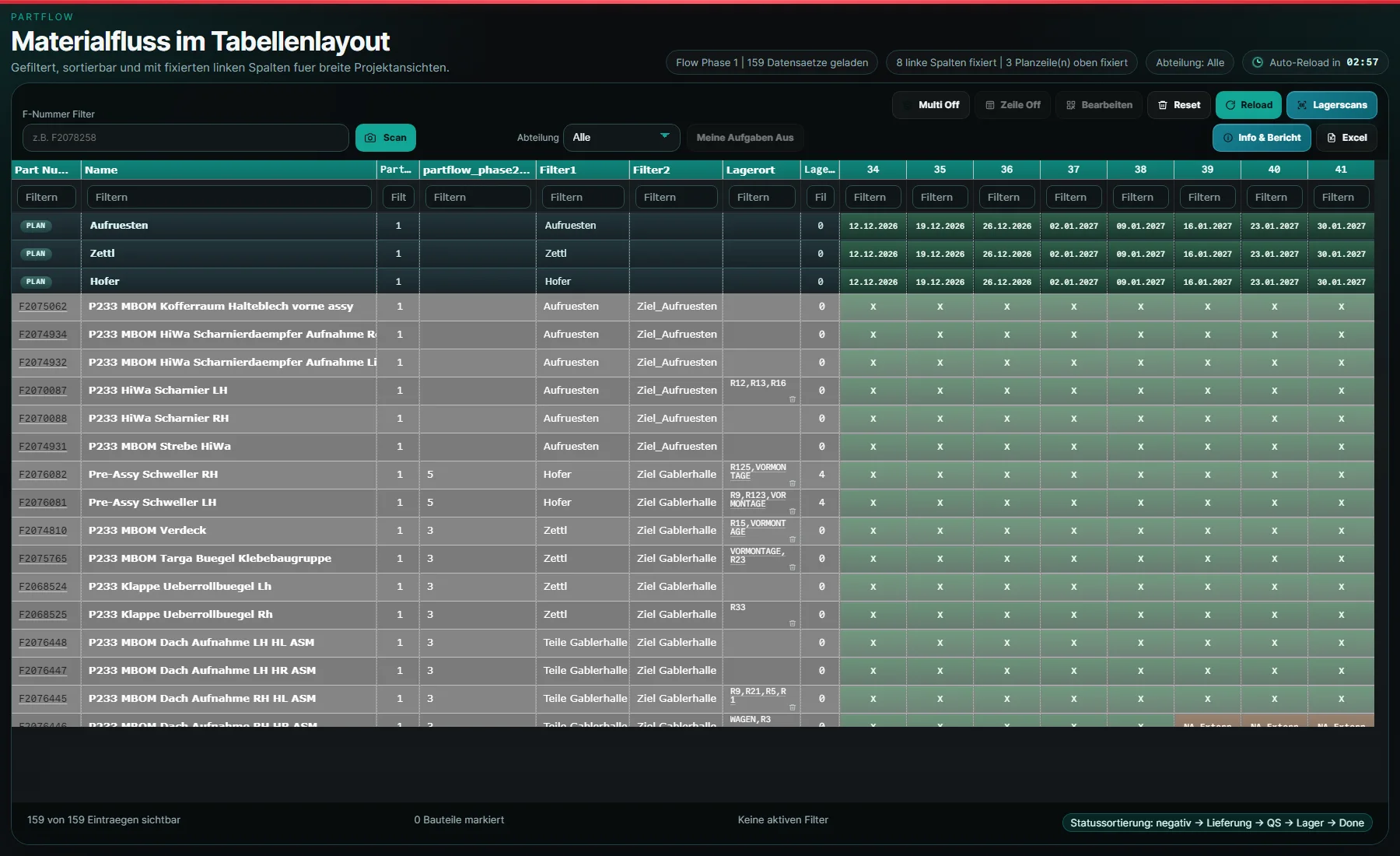Image resolution: width=1400 pixels, height=856 pixels.
Task: Sort by the Filter2 column header
Action: pyautogui.click(x=676, y=170)
